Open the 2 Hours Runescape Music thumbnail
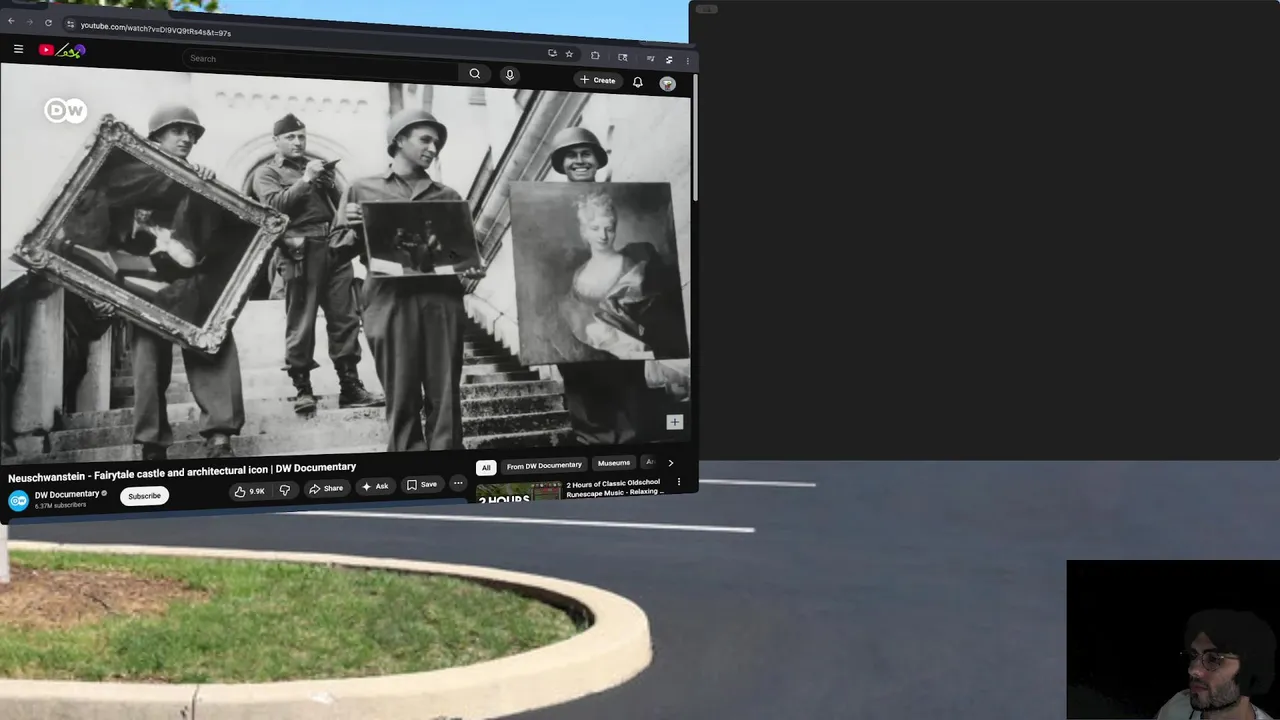The image size is (1280, 720). click(518, 493)
